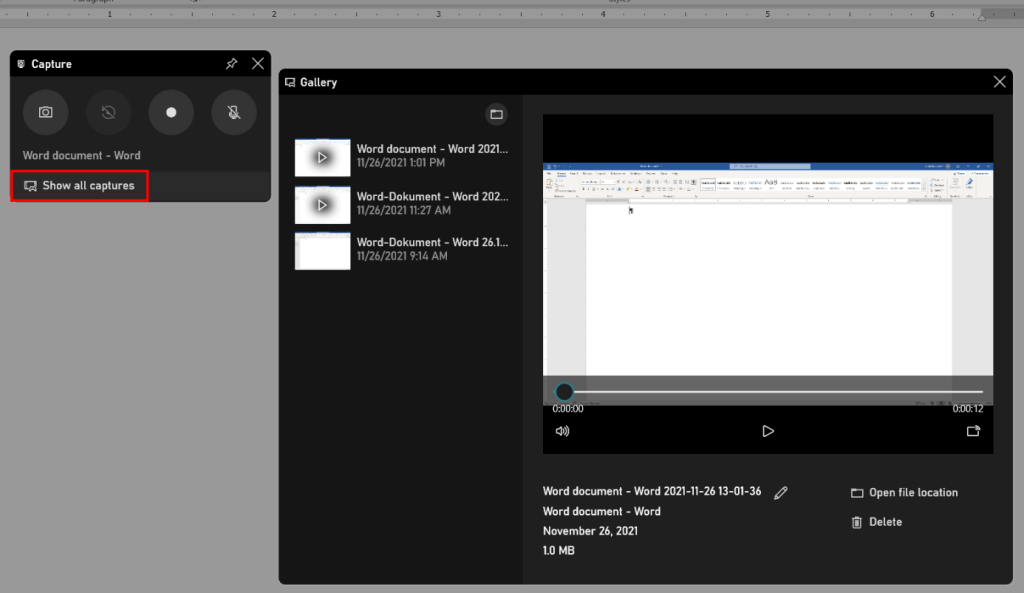
Task: Play the Word document recording
Action: pyautogui.click(x=768, y=431)
